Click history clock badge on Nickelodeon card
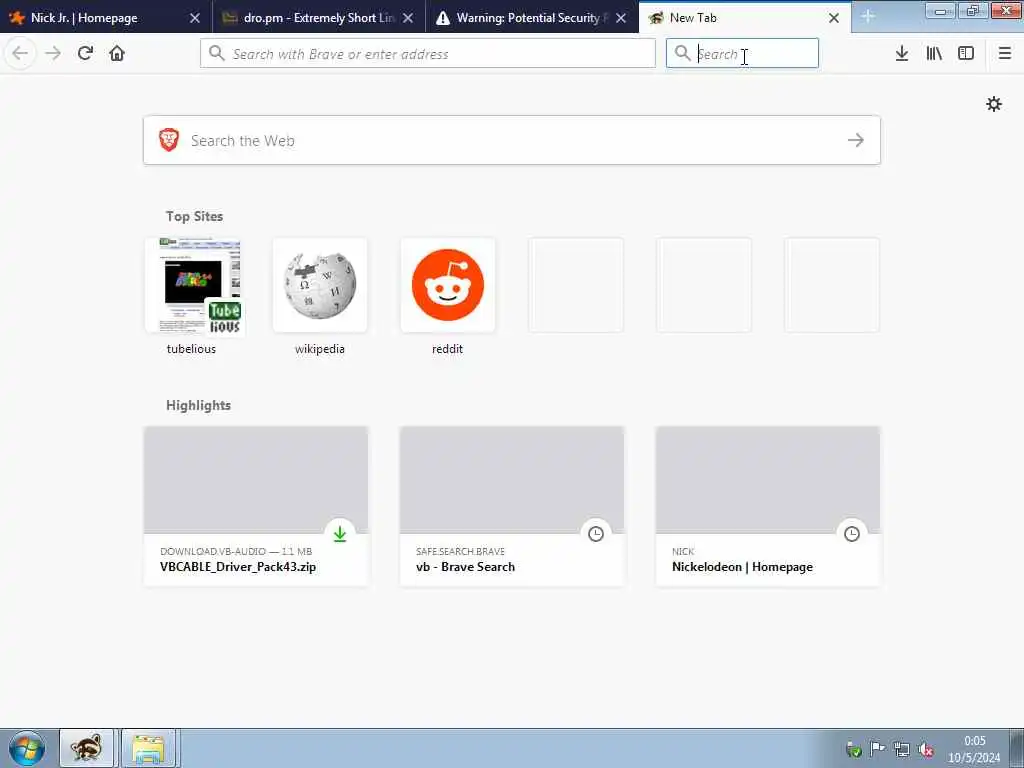The image size is (1024, 768). pos(852,534)
